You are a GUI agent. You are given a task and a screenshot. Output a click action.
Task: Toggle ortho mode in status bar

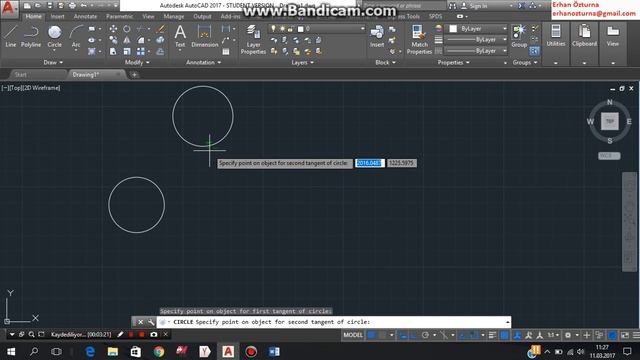[x=413, y=335]
